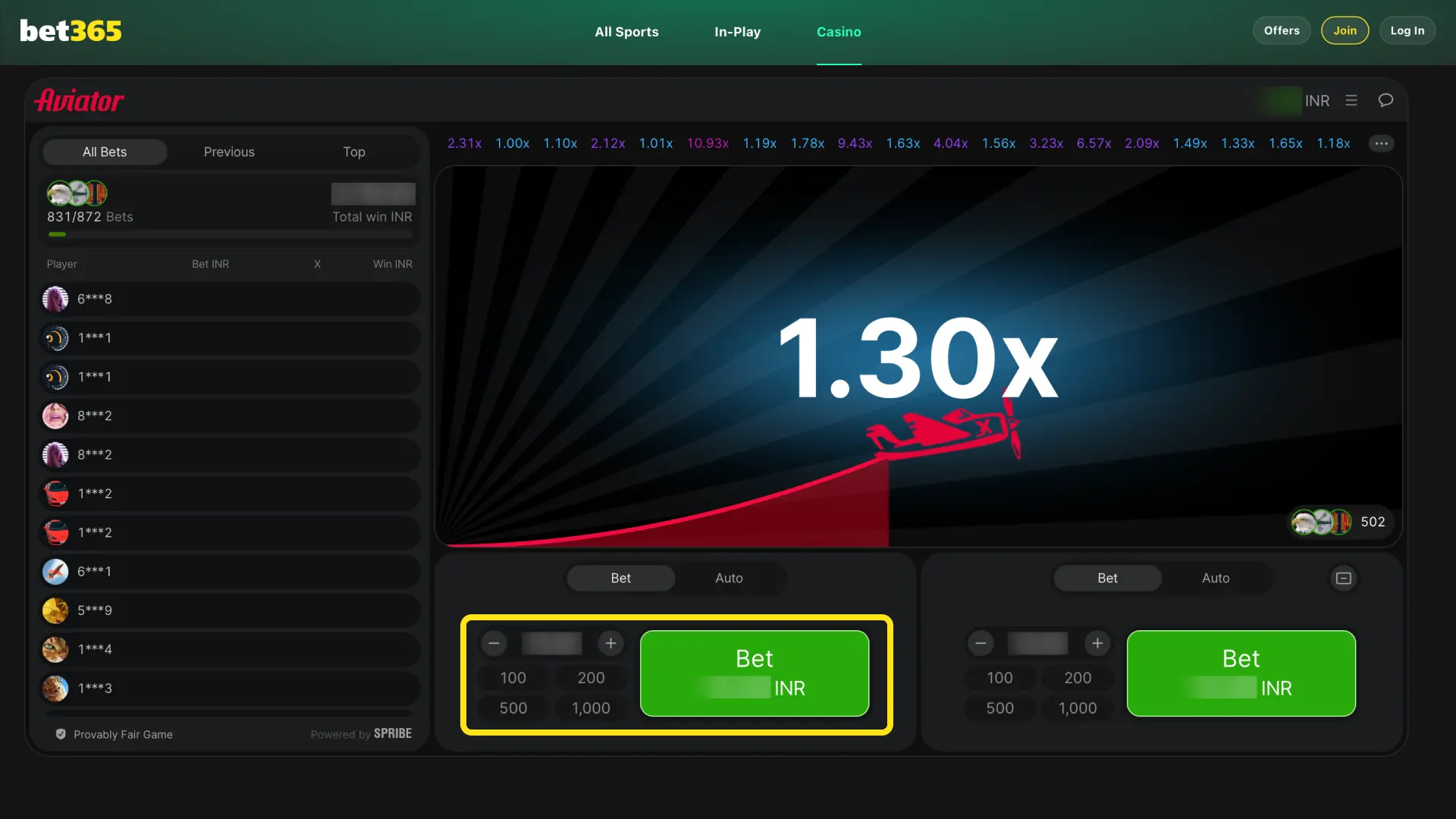
Task: Open All Sports section
Action: click(x=626, y=32)
